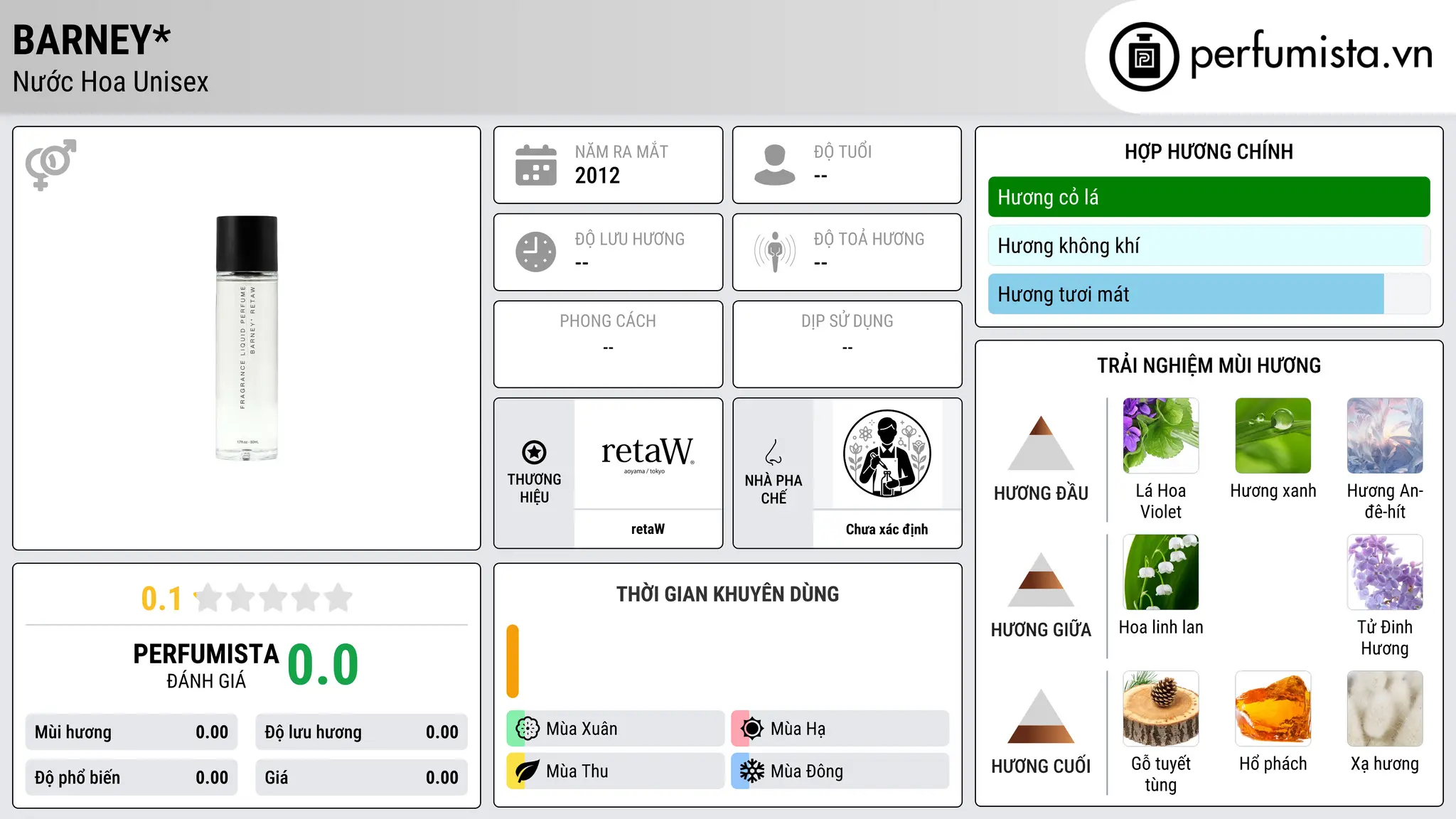Click the Hương cuối pyramid icon
This screenshot has height=819, width=1456.
[1041, 716]
